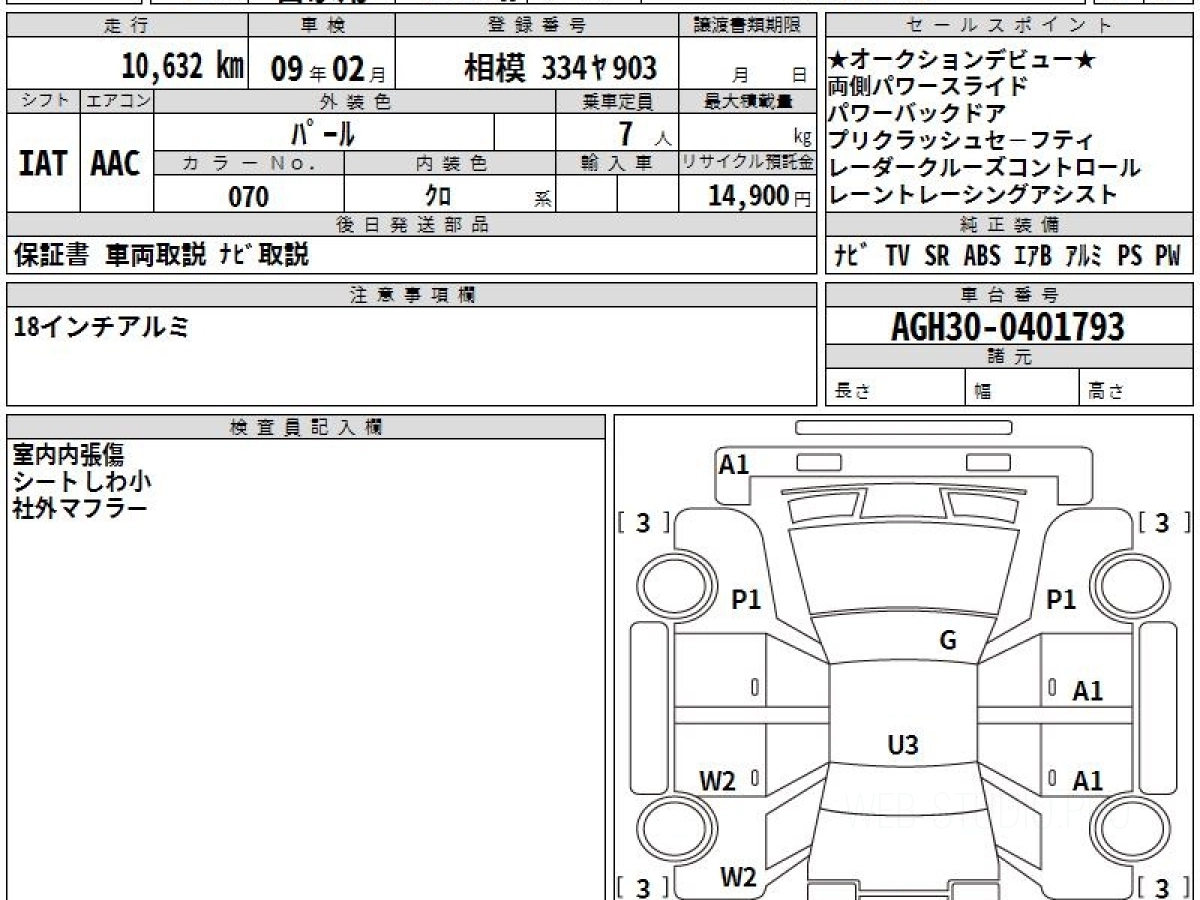
Task: Select the lower-left wheel circle in diagram
Action: pyautogui.click(x=672, y=829)
